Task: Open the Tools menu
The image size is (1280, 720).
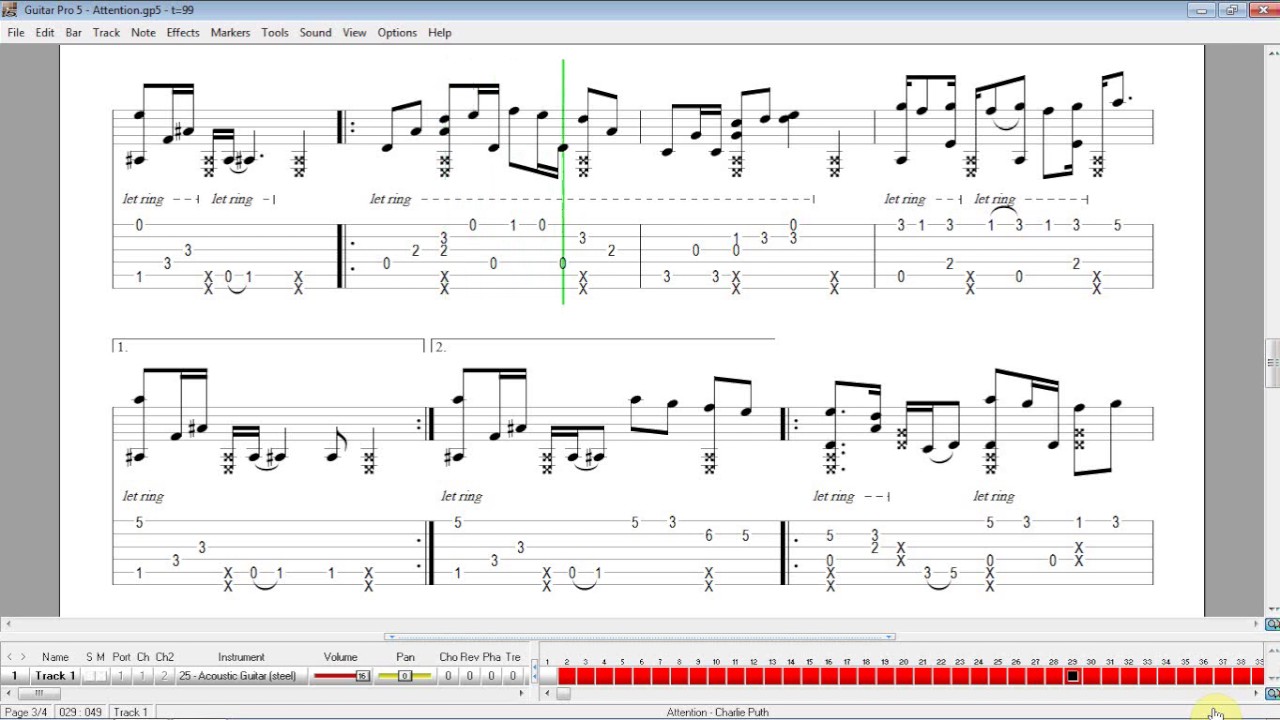Action: tap(275, 32)
